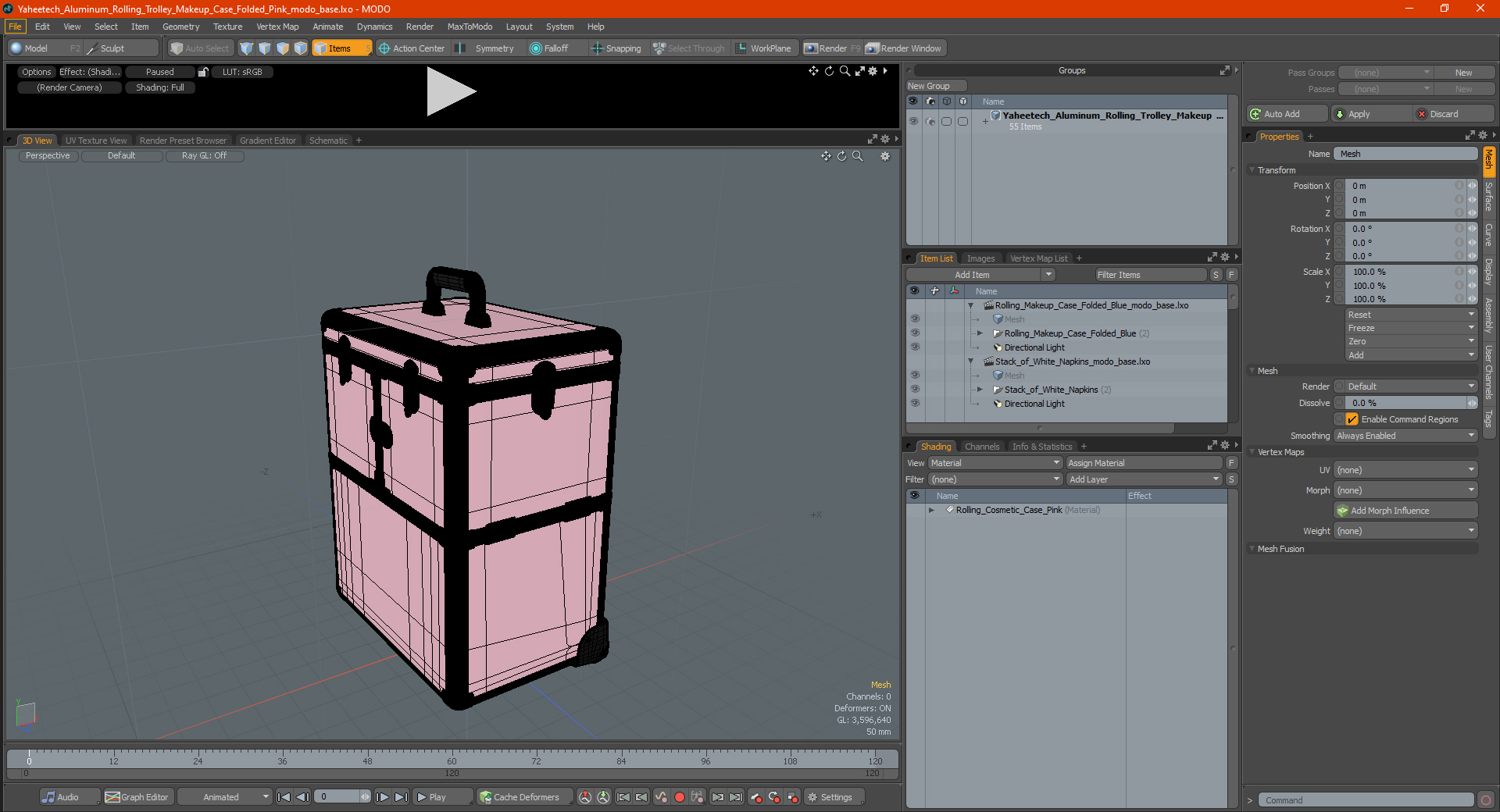Open the Geometry menu

click(x=180, y=27)
